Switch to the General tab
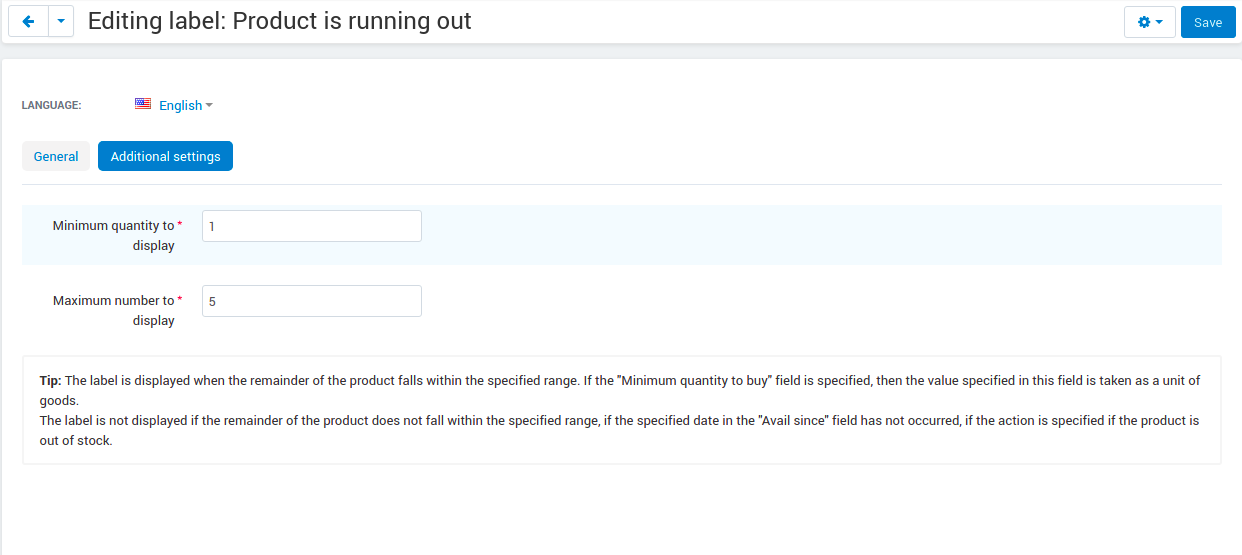 pyautogui.click(x=56, y=156)
